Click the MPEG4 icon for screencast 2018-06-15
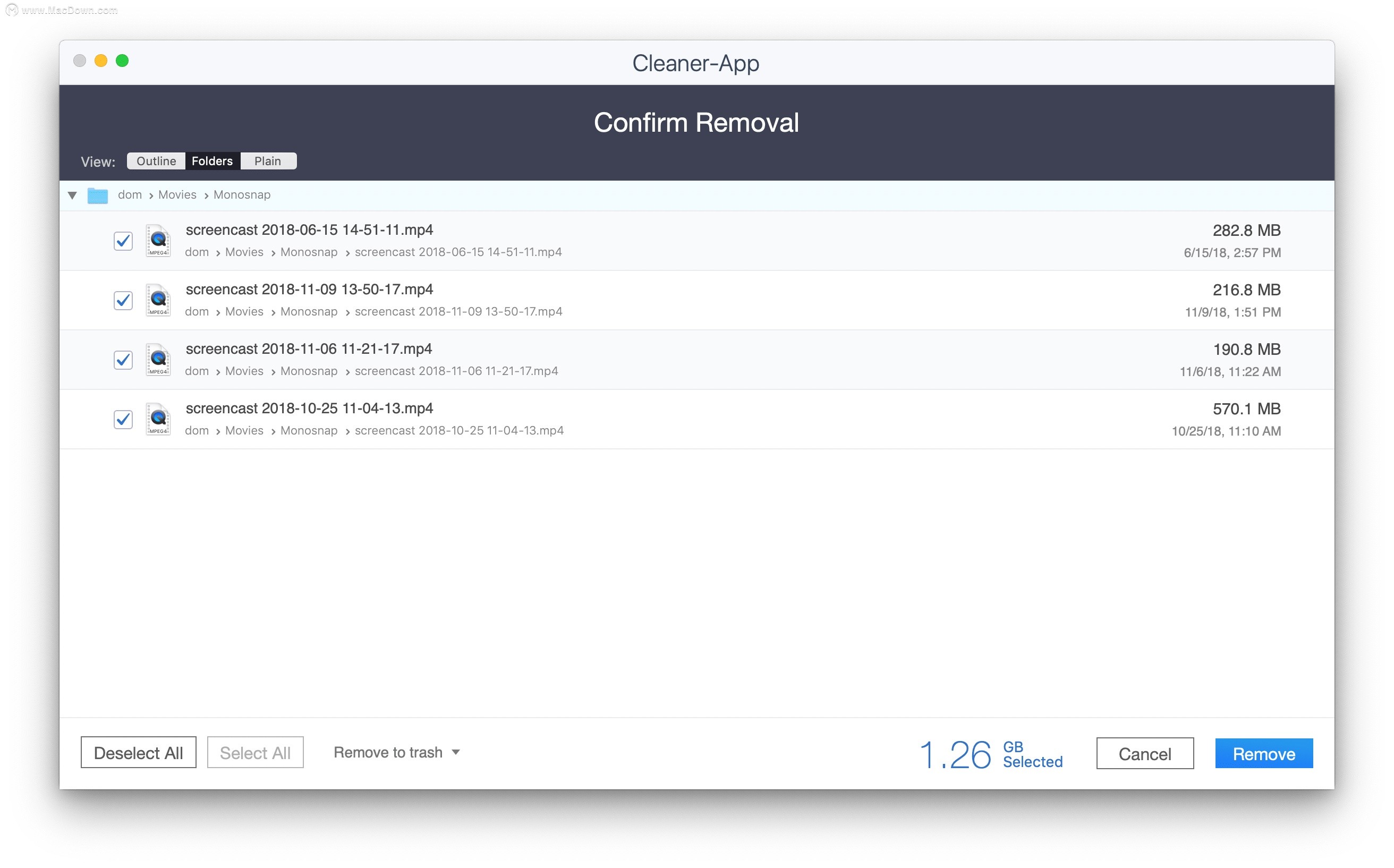 coord(158,241)
